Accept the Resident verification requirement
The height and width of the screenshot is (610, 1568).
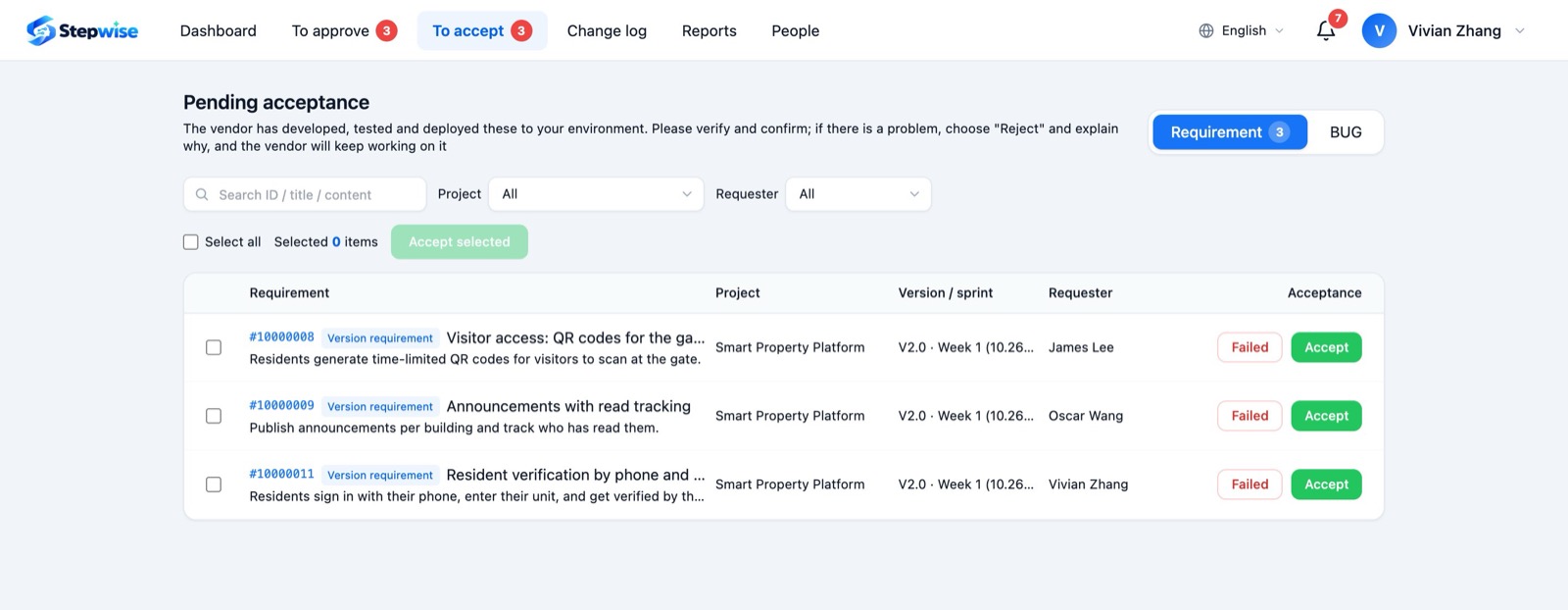(x=1326, y=484)
